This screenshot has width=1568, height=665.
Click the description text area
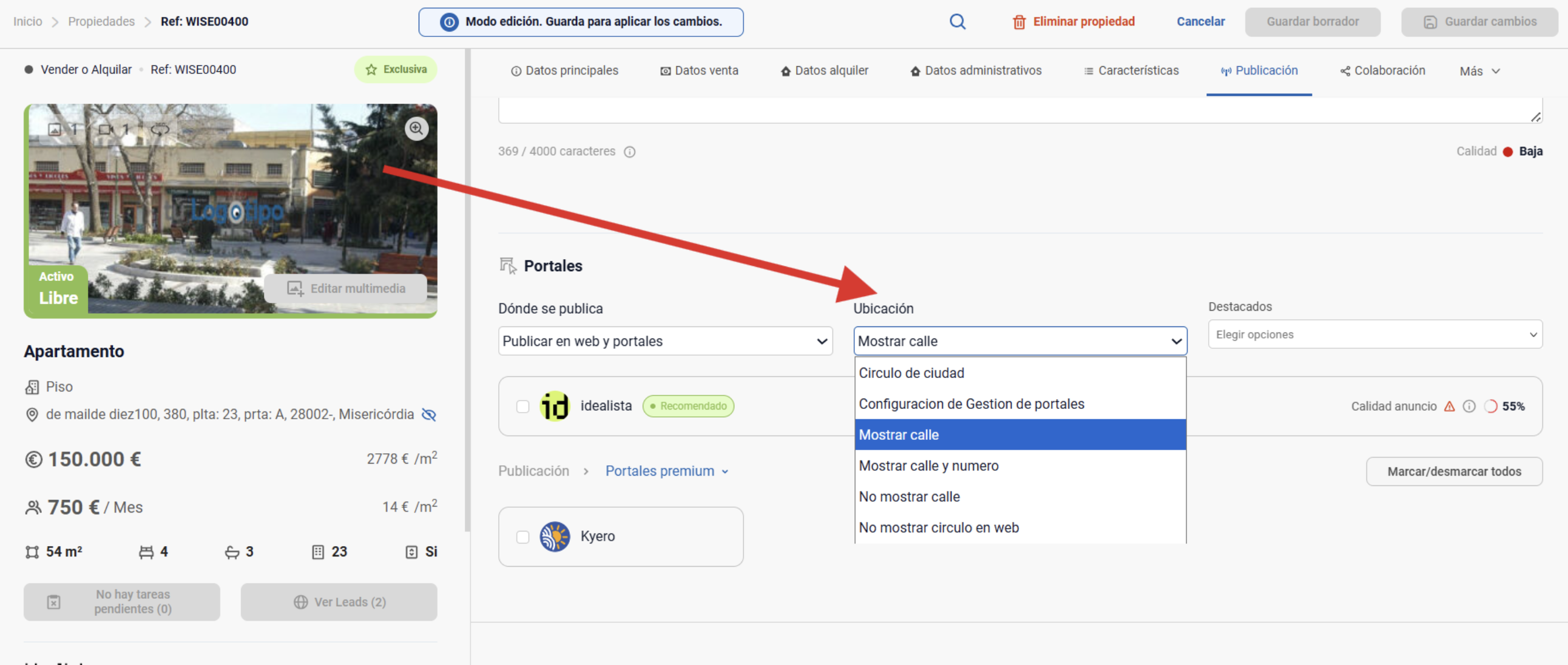coord(1020,110)
